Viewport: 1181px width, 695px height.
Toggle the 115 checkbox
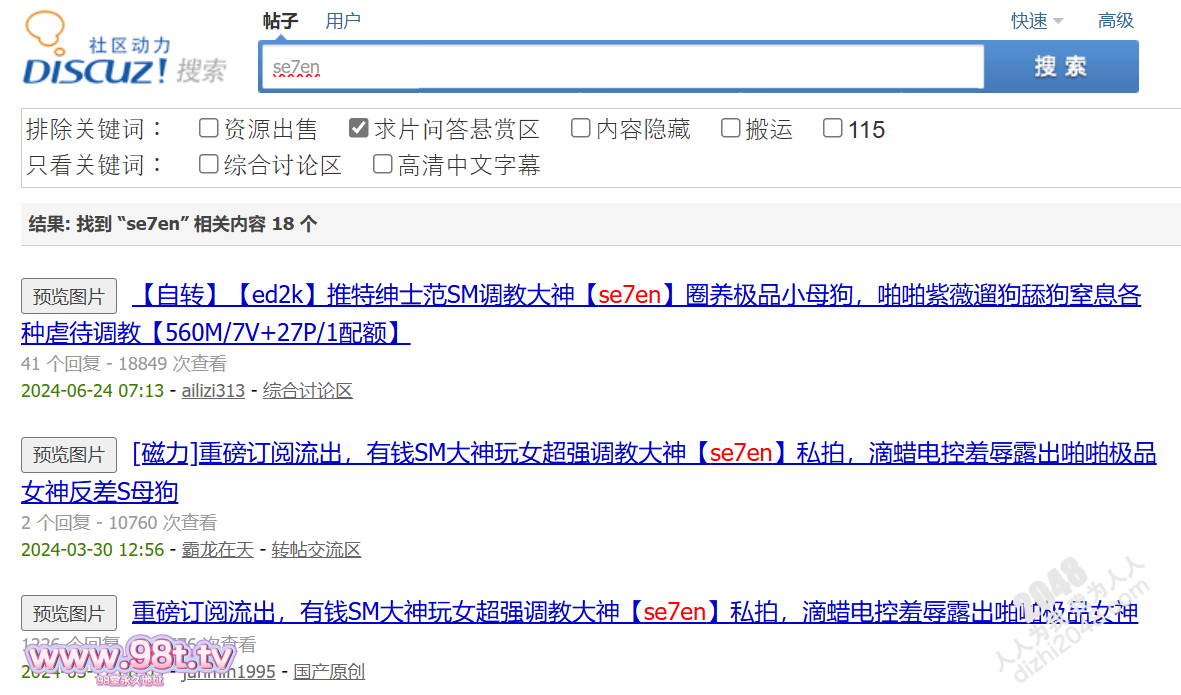pyautogui.click(x=833, y=128)
